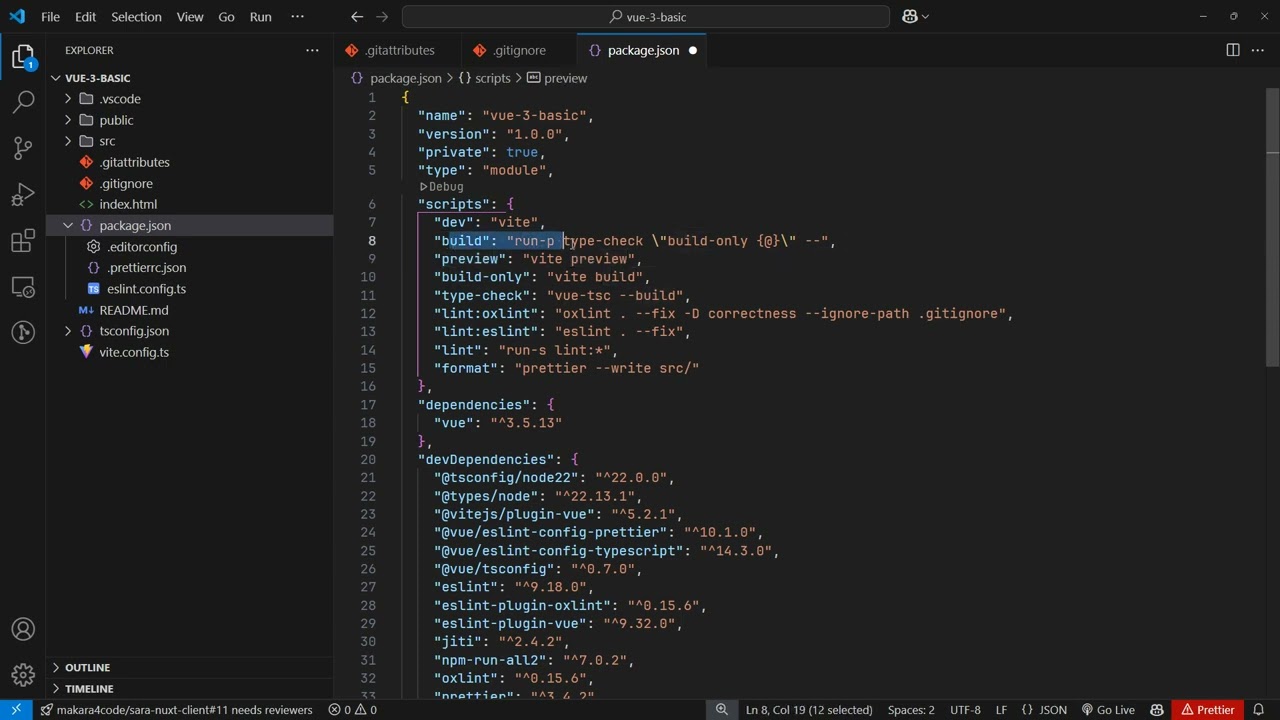
Task: Click the LF end-of-line indicator
Action: [1001, 710]
